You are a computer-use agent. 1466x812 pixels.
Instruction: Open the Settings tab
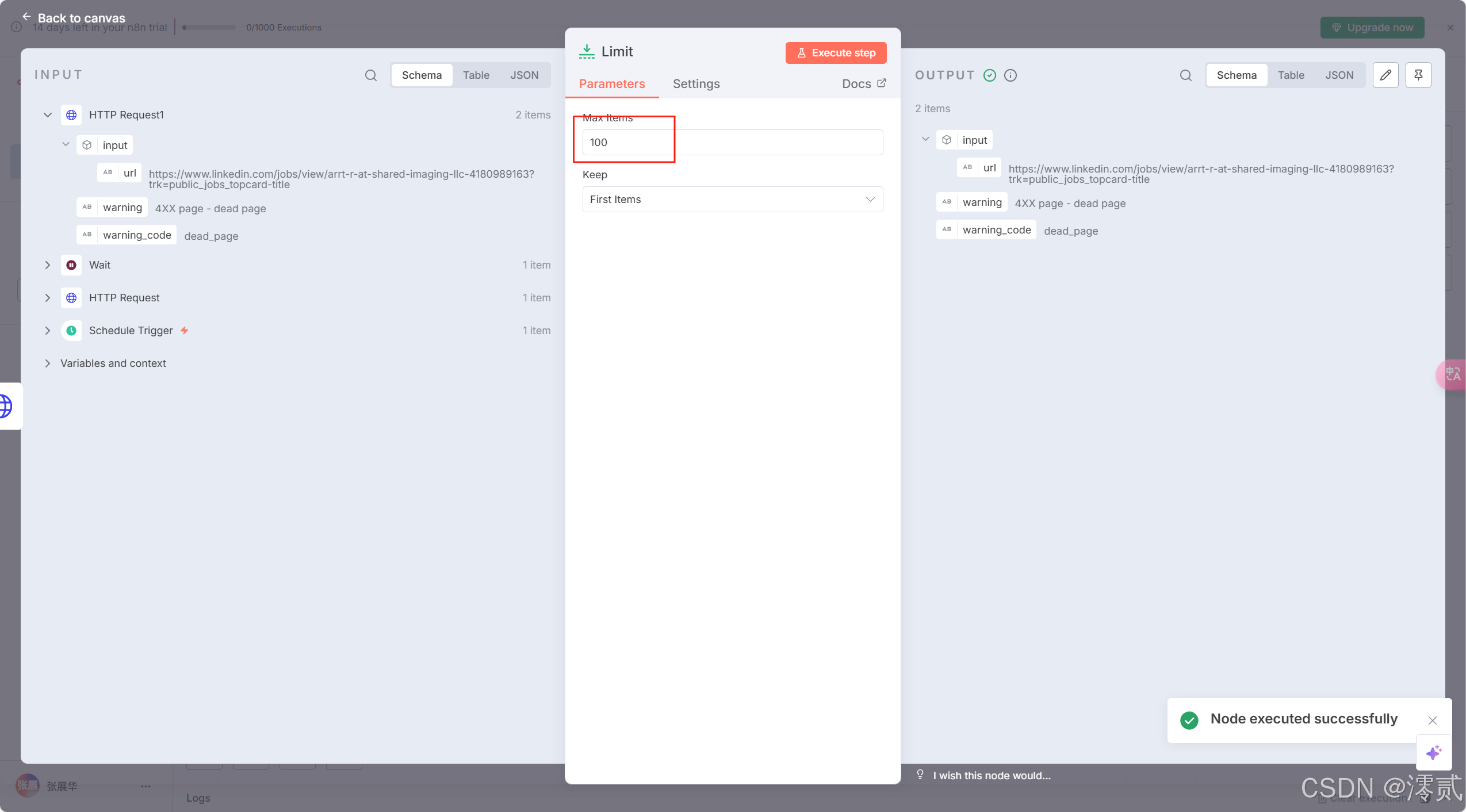(x=696, y=84)
